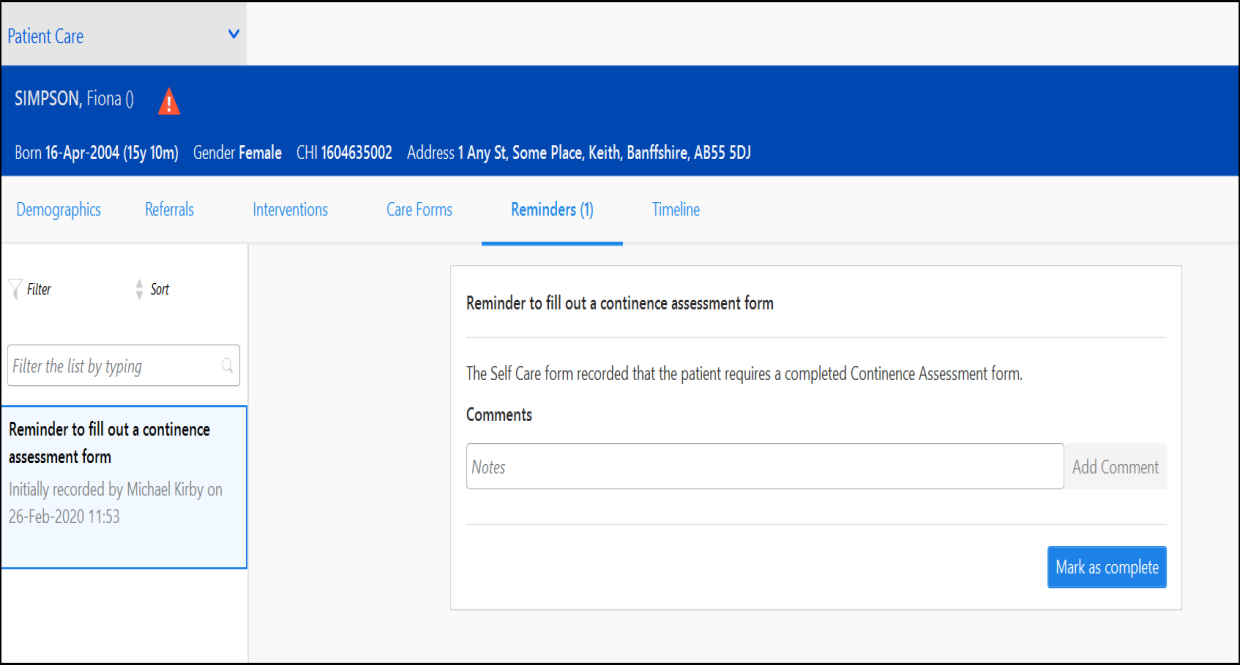Click patient name SIMPSON, Fiona
This screenshot has width=1240, height=665.
point(74,99)
